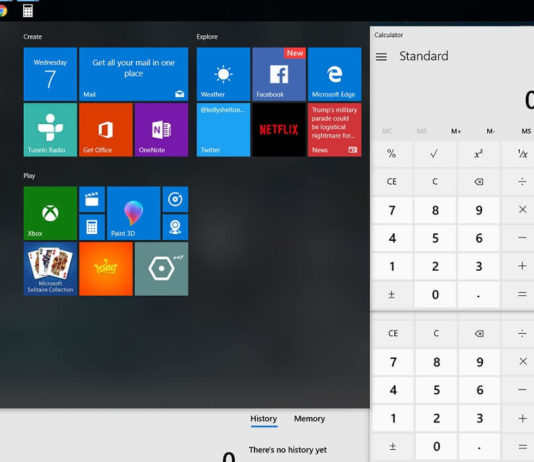
Task: Click the greyed MC memory clear button
Action: tap(387, 131)
